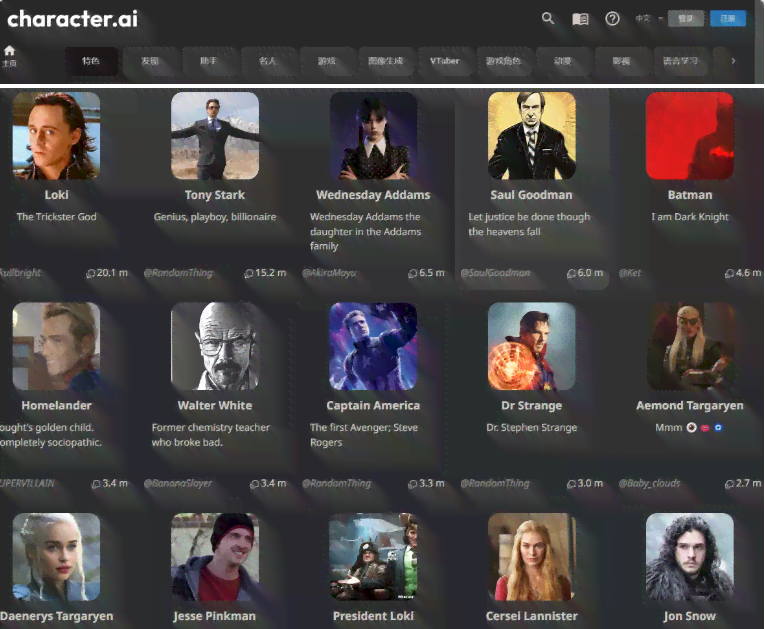
Task: Click the "Dr. Stephen Strange" description
Action: tap(532, 427)
